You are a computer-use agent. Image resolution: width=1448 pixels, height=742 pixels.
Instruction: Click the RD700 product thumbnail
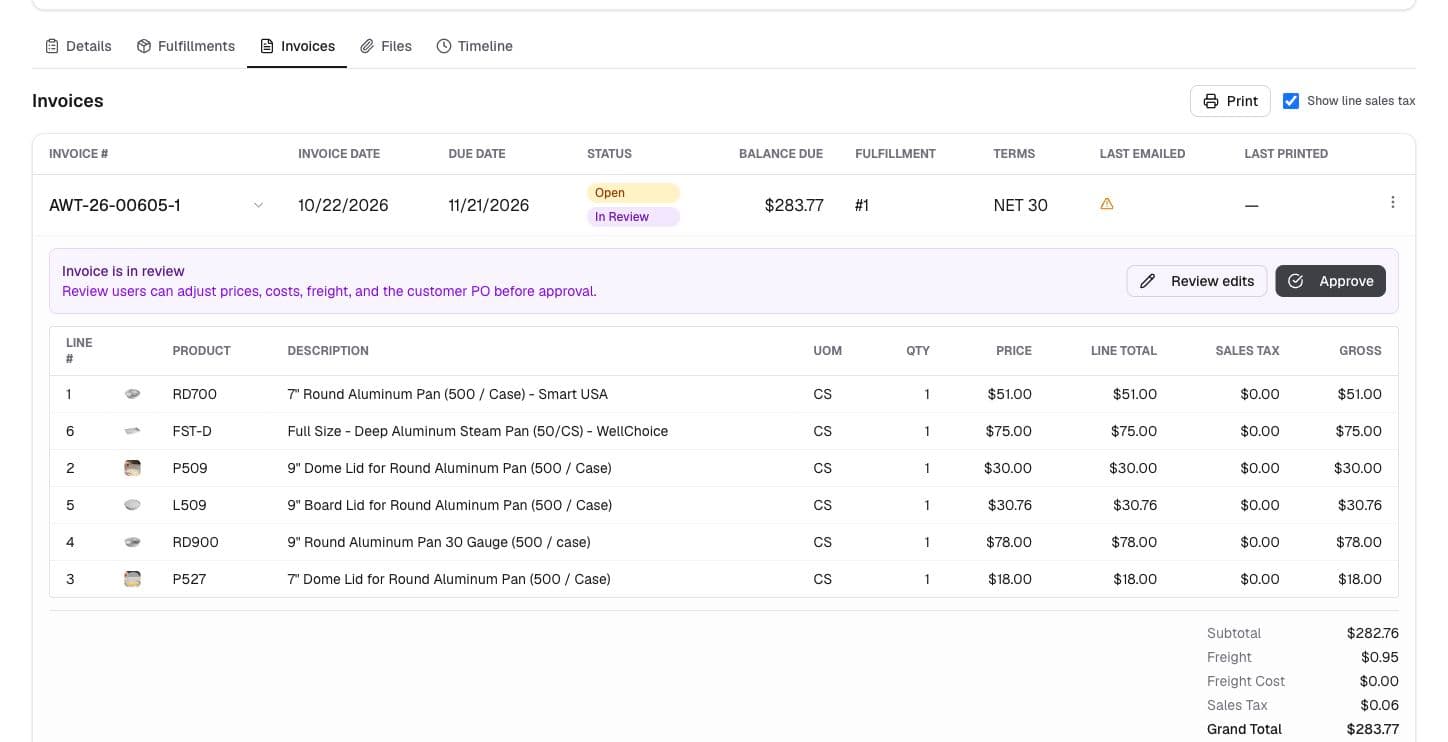(x=132, y=394)
